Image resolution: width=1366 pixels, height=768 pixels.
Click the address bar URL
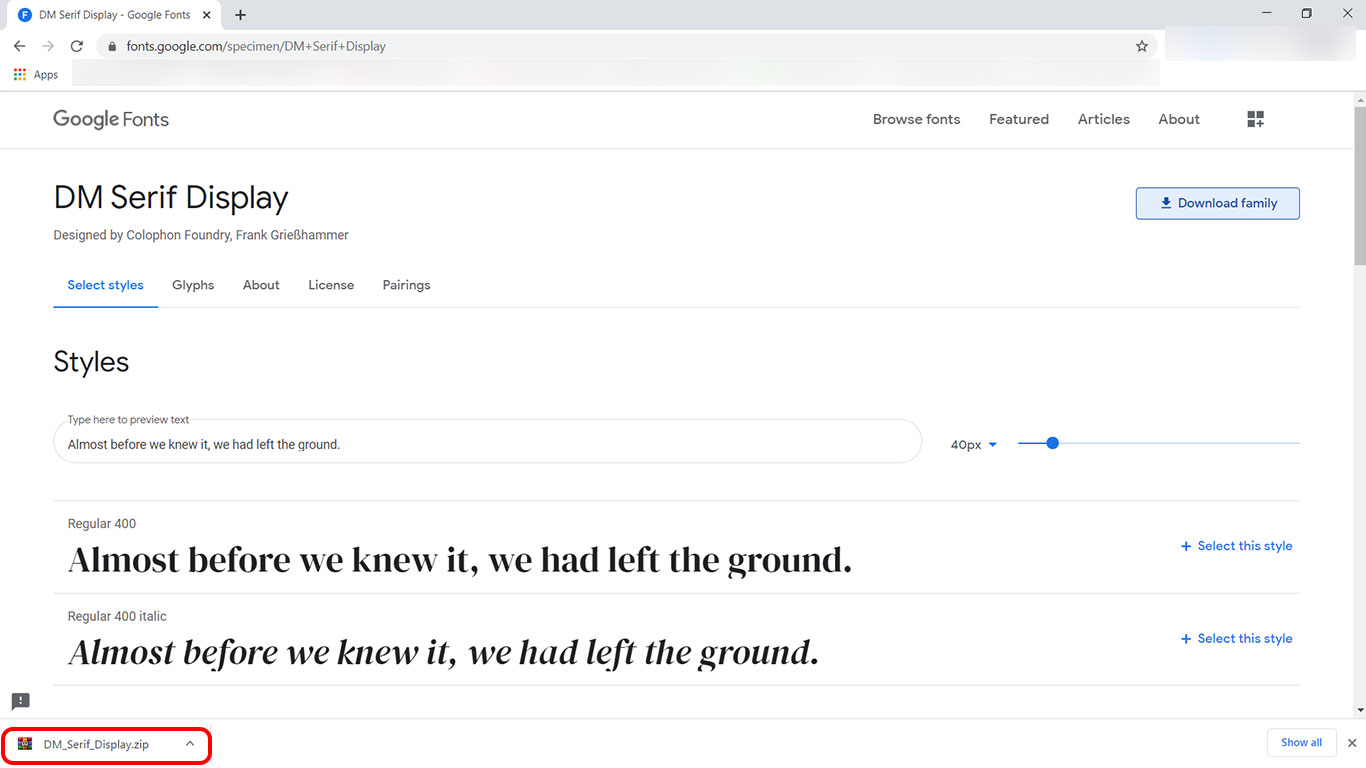[256, 46]
